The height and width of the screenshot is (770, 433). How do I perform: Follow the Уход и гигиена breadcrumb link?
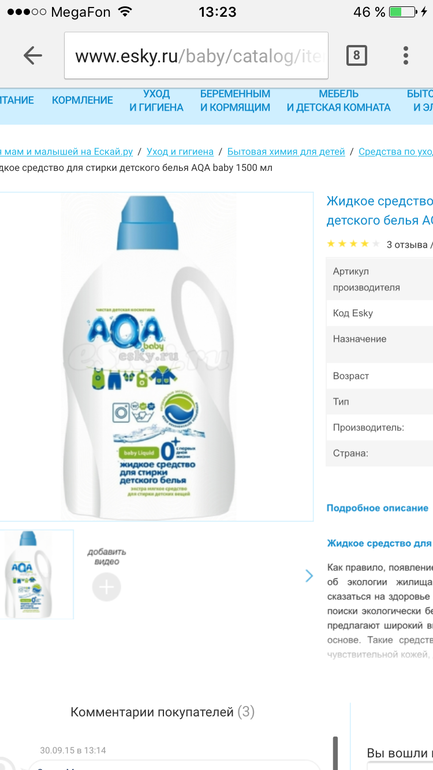pyautogui.click(x=180, y=152)
